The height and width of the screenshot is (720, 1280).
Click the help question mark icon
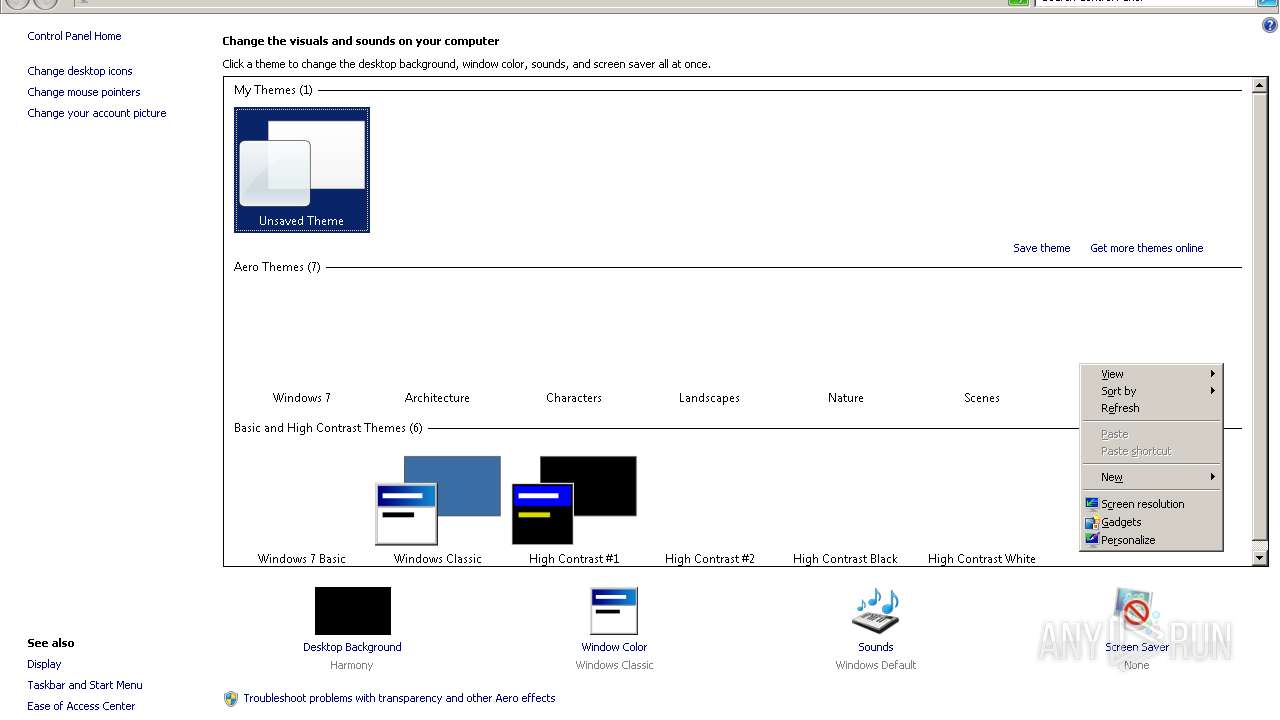click(1270, 26)
